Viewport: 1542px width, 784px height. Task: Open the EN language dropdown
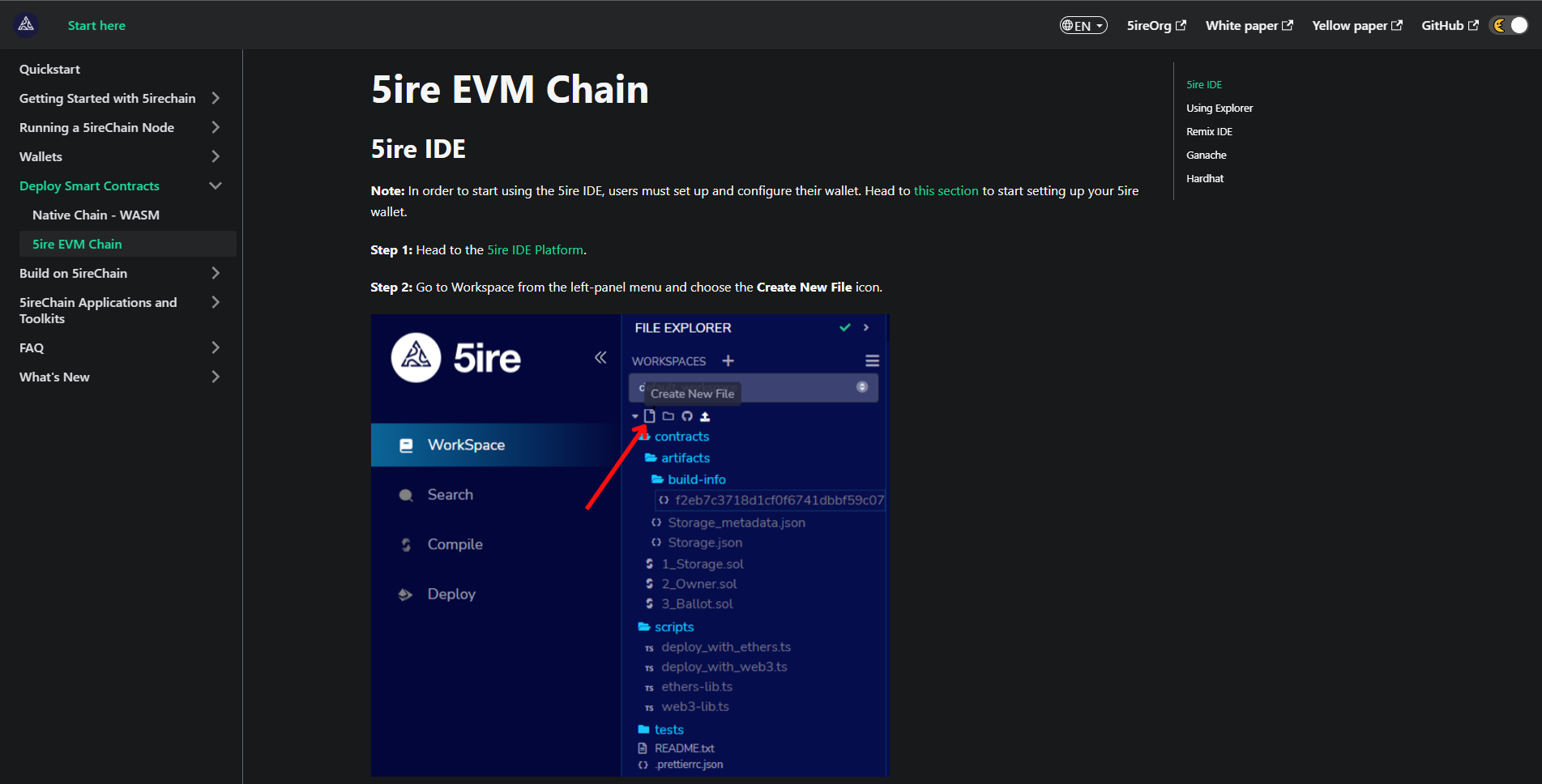click(1083, 26)
